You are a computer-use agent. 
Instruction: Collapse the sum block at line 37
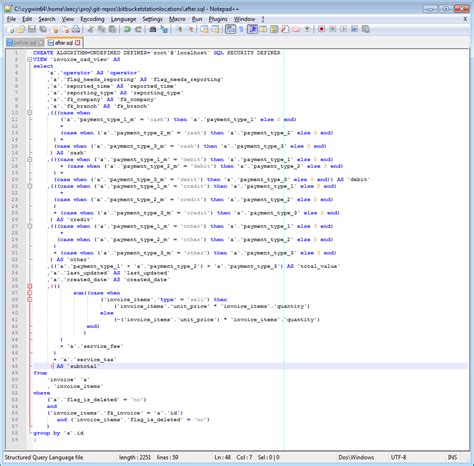coord(30,293)
